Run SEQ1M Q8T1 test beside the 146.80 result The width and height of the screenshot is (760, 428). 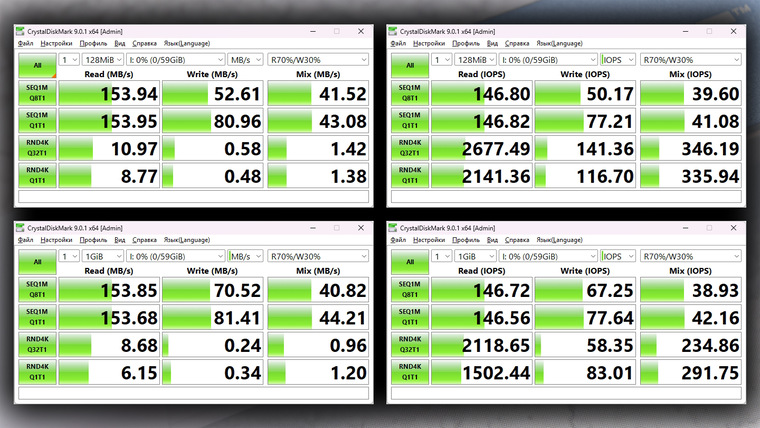410,93
